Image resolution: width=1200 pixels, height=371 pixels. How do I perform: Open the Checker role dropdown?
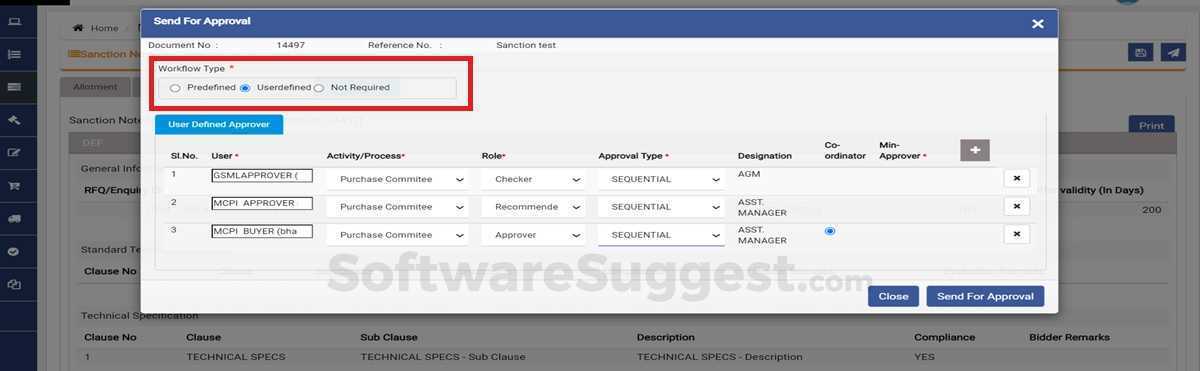(x=533, y=179)
